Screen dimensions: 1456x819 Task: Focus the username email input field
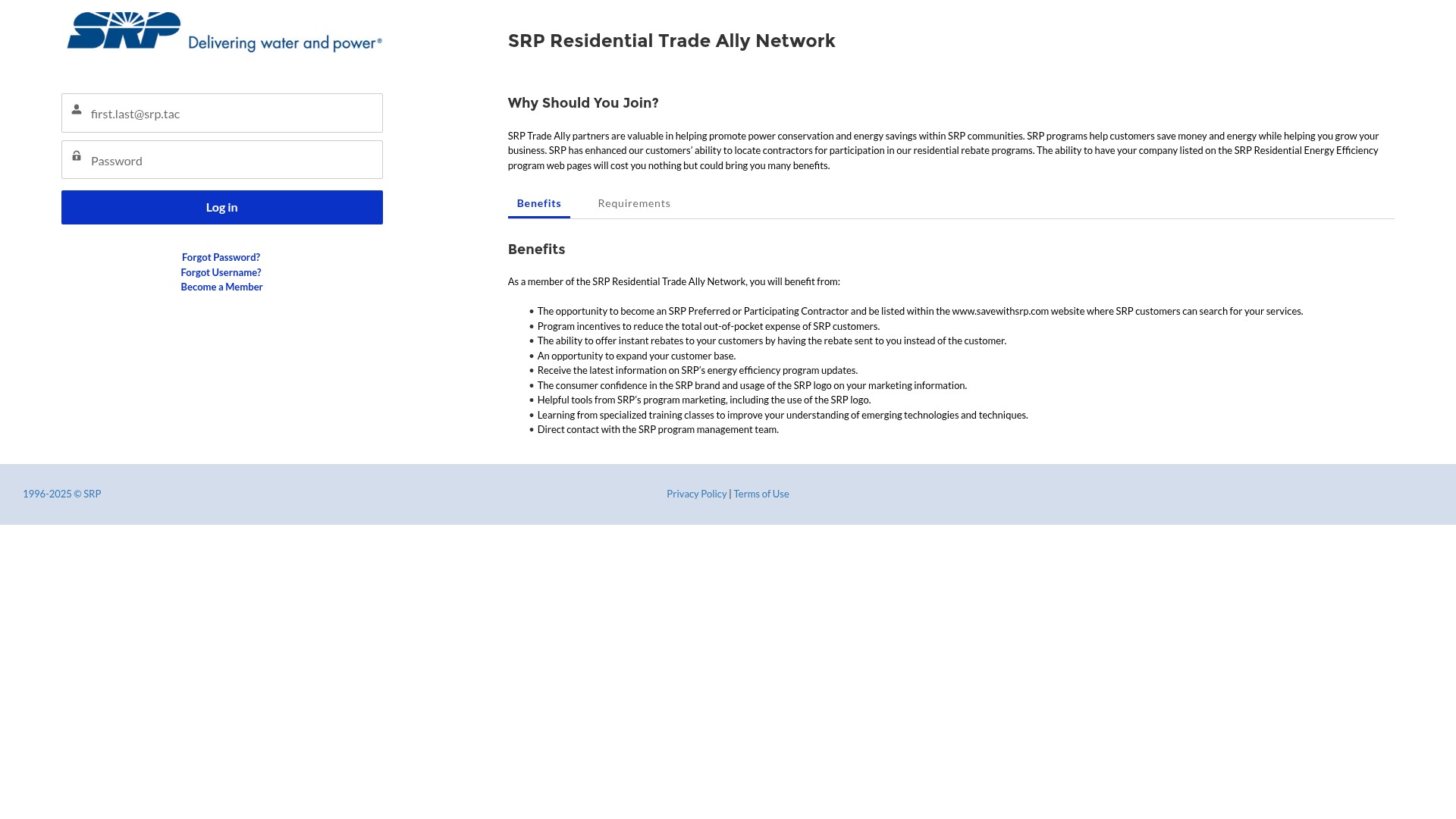tap(222, 113)
